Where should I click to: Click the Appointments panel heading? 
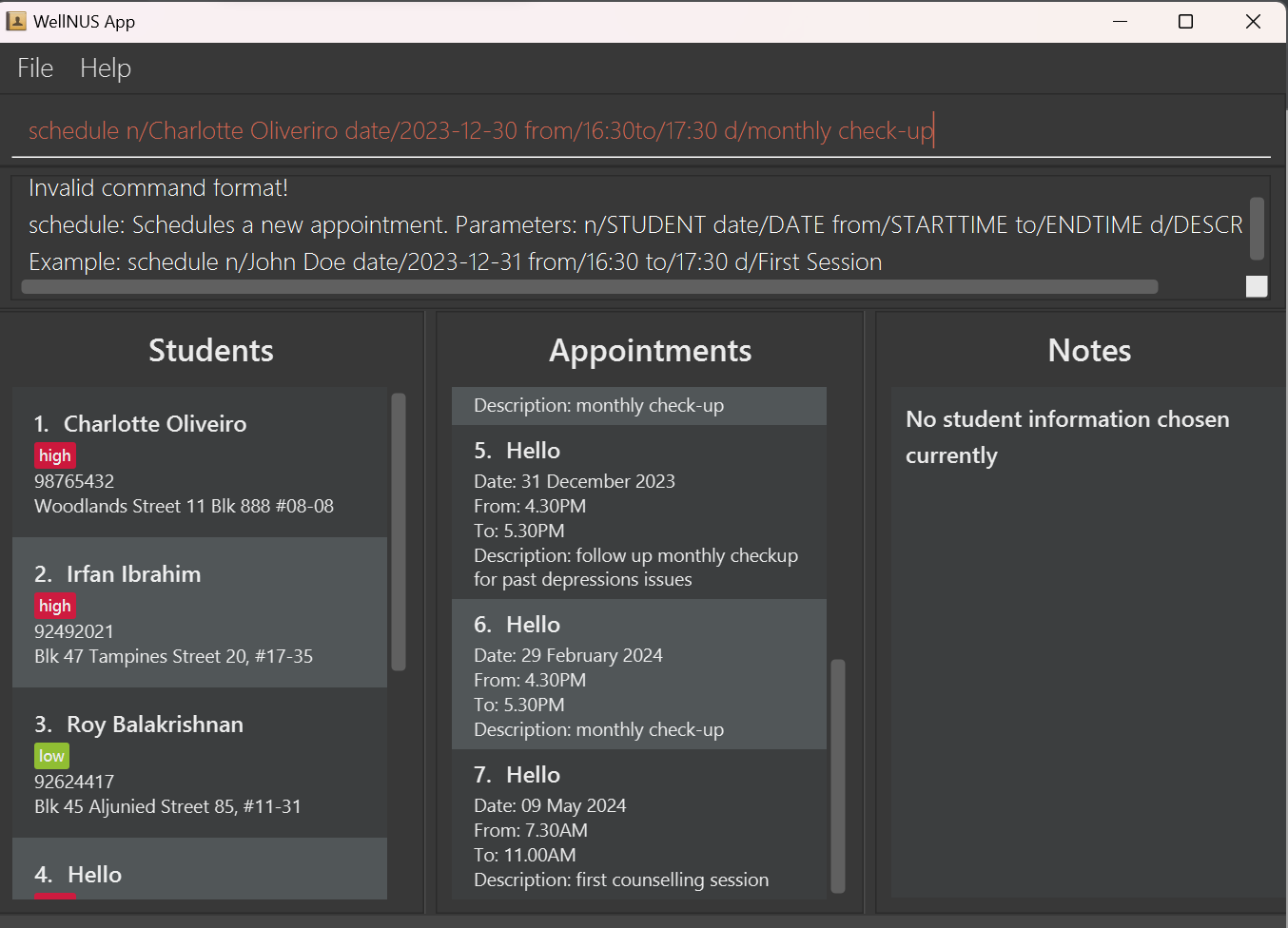pos(651,351)
